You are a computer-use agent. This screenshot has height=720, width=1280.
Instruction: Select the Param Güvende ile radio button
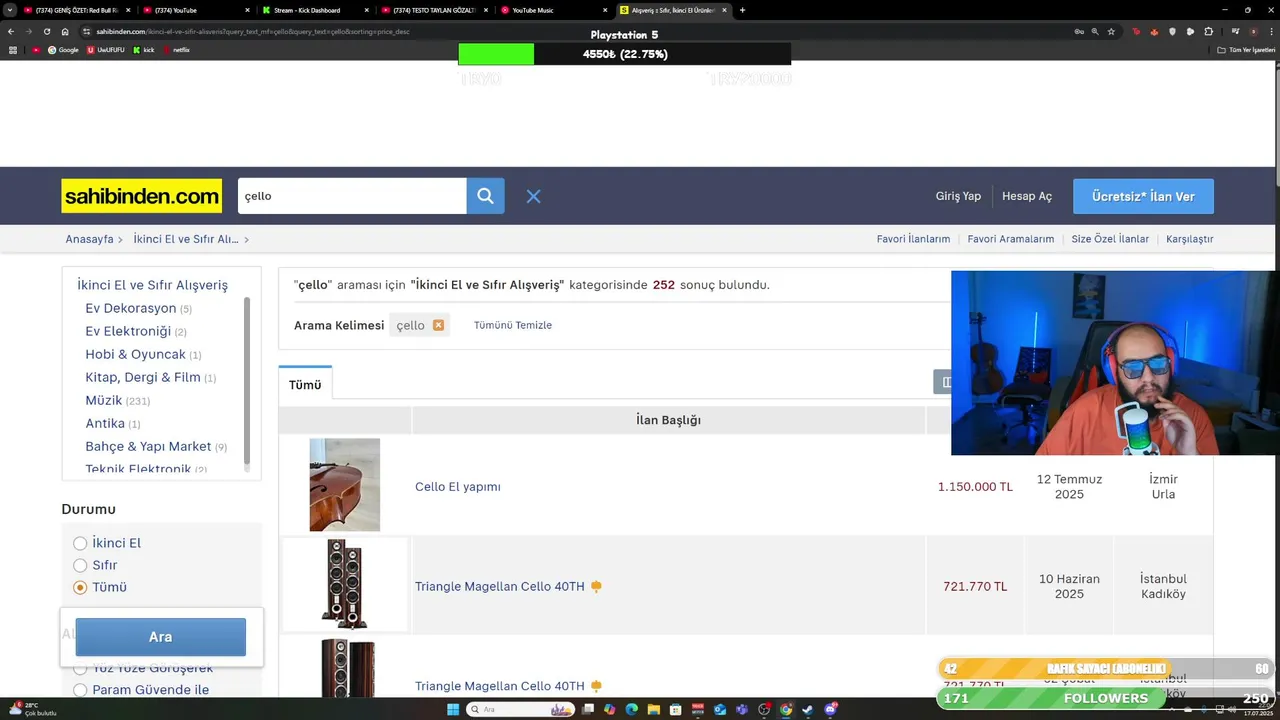pos(80,690)
